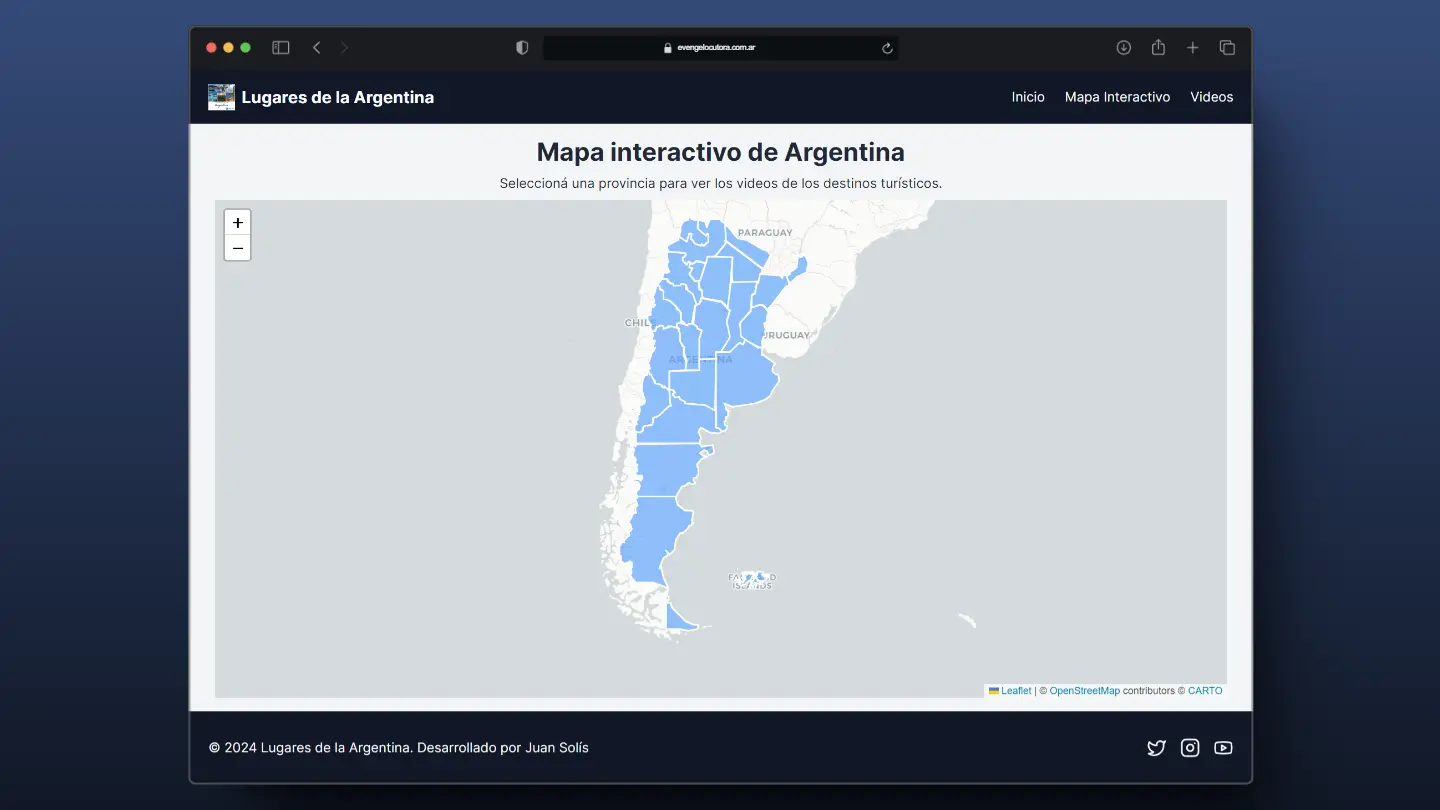
Task: Open the CARTO attribution link
Action: tap(1205, 691)
